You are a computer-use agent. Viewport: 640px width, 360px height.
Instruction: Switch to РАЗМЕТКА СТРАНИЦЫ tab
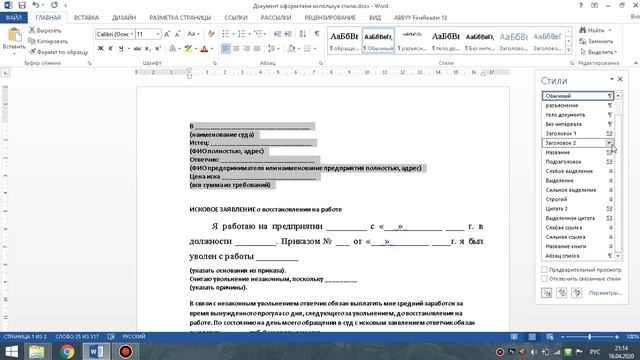(180, 18)
